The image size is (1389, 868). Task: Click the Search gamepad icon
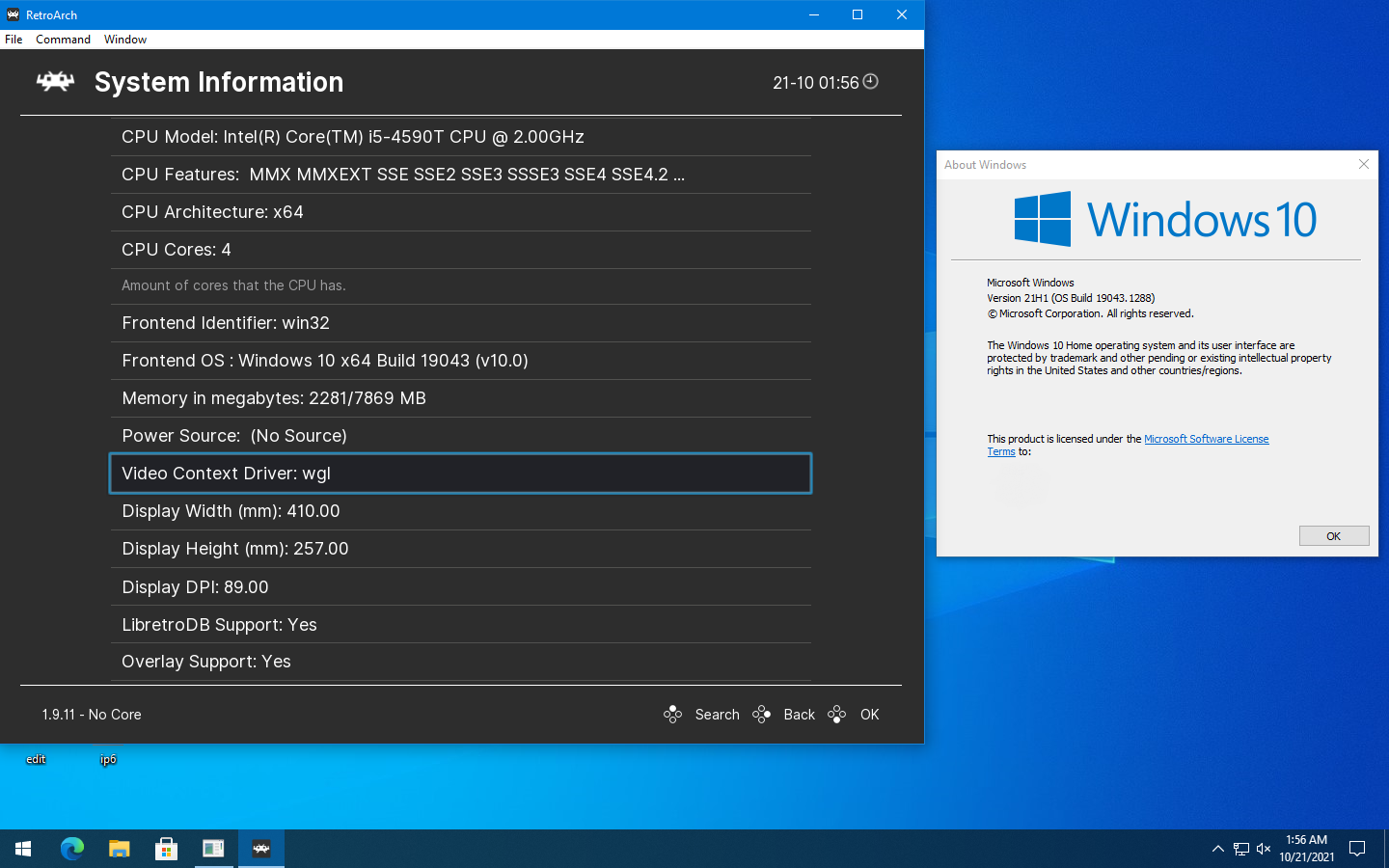673,715
